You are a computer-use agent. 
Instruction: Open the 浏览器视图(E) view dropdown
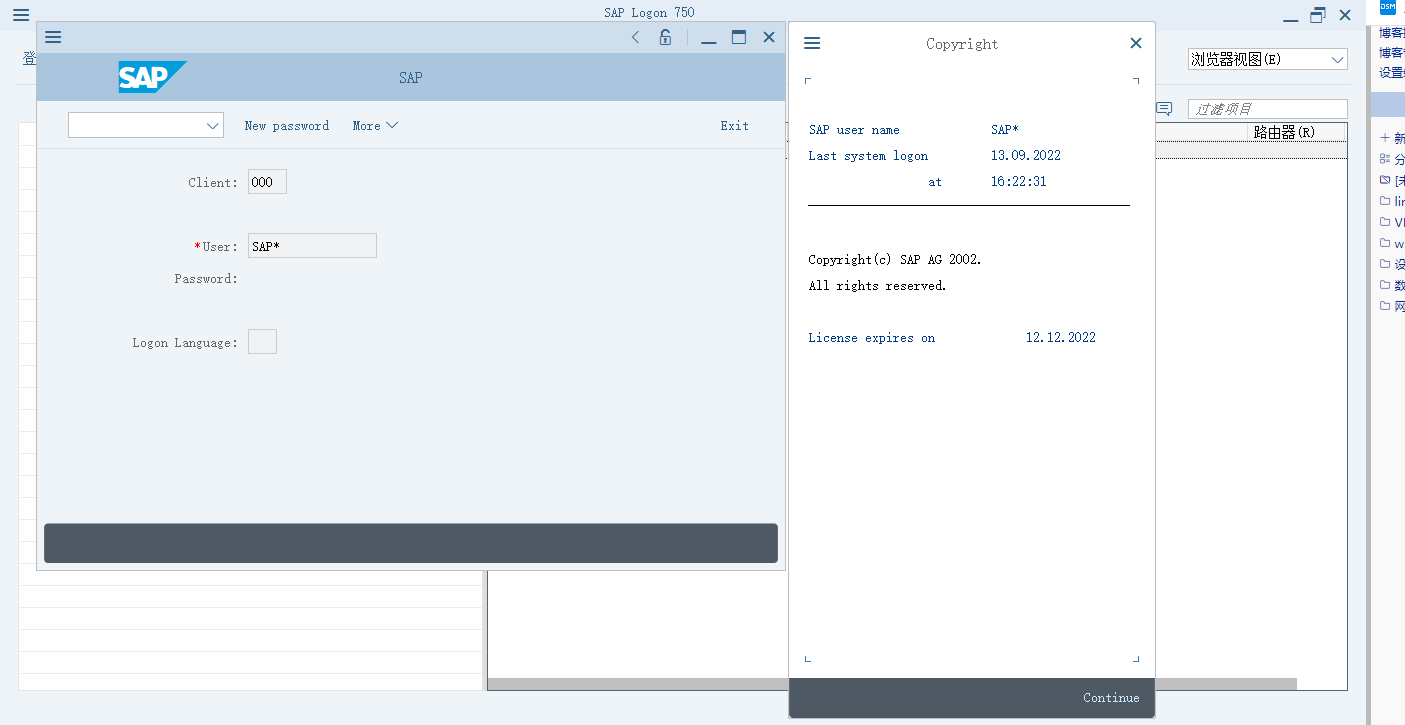click(1267, 59)
